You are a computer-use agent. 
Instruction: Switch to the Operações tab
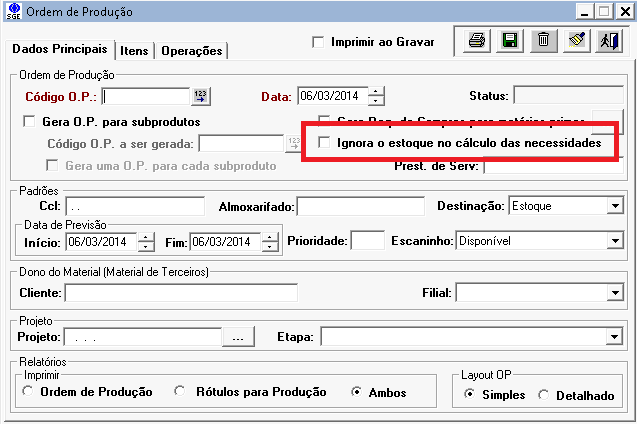pos(192,50)
